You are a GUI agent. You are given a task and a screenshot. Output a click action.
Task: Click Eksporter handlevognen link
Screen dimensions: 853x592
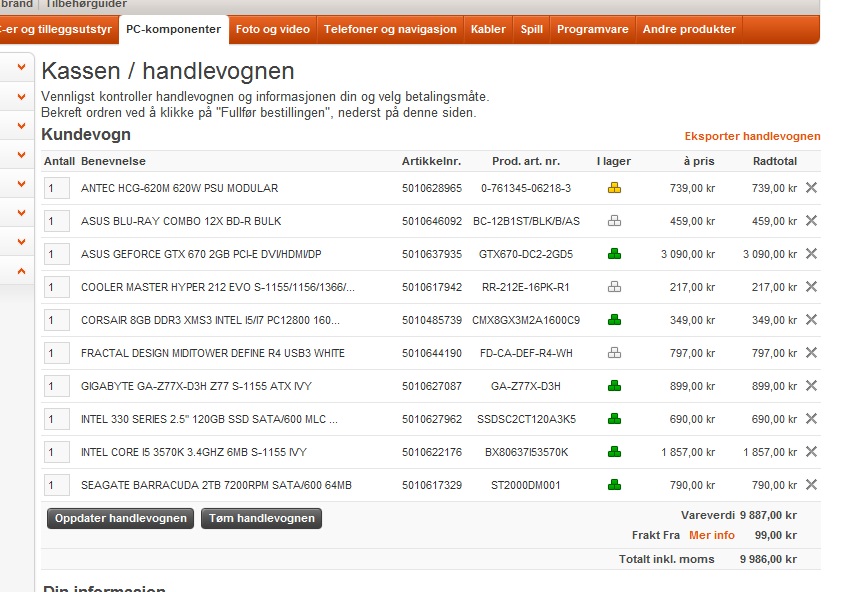(x=752, y=136)
